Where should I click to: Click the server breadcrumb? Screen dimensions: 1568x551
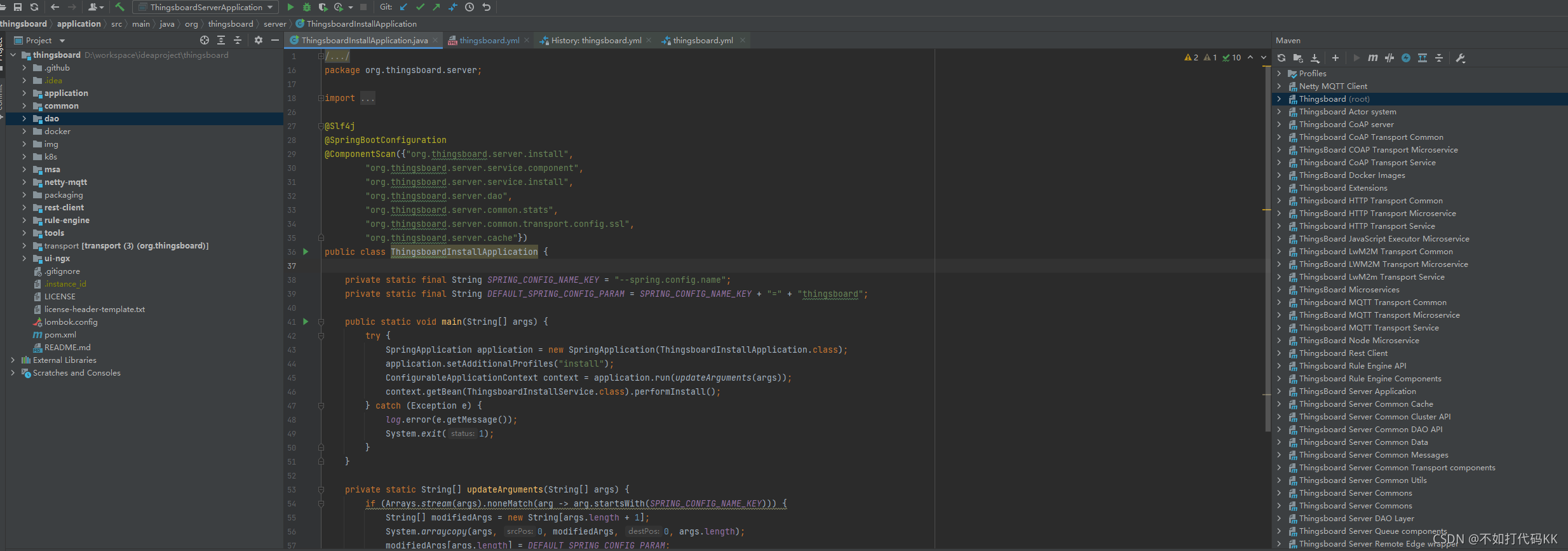click(275, 24)
